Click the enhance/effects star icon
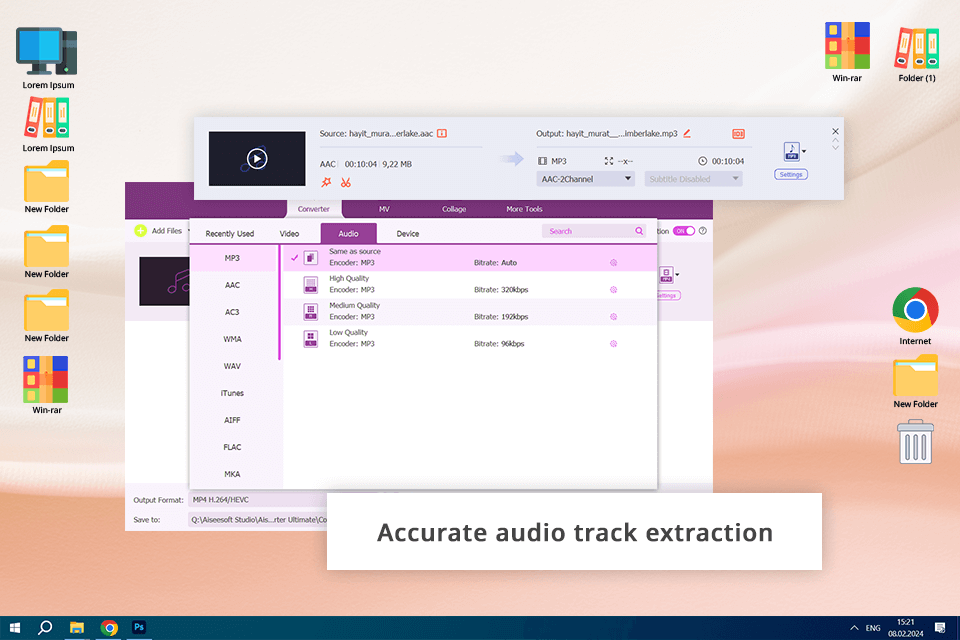960x640 pixels. (x=326, y=182)
